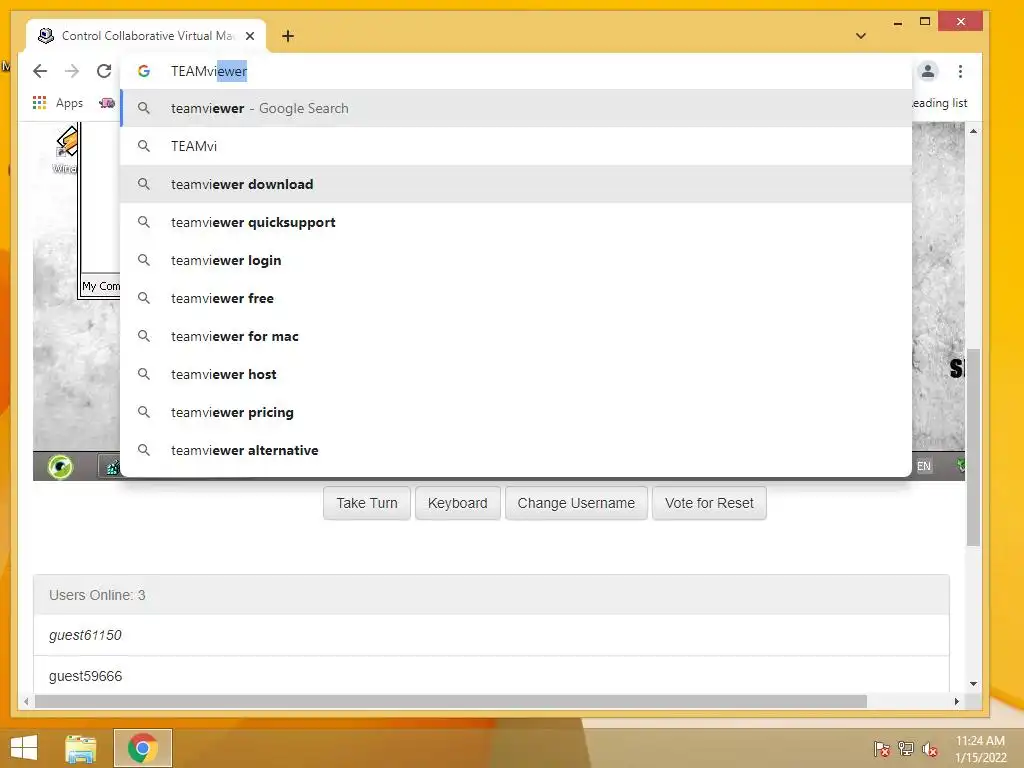Expand the tab search chevron
The width and height of the screenshot is (1024, 768).
[861, 36]
